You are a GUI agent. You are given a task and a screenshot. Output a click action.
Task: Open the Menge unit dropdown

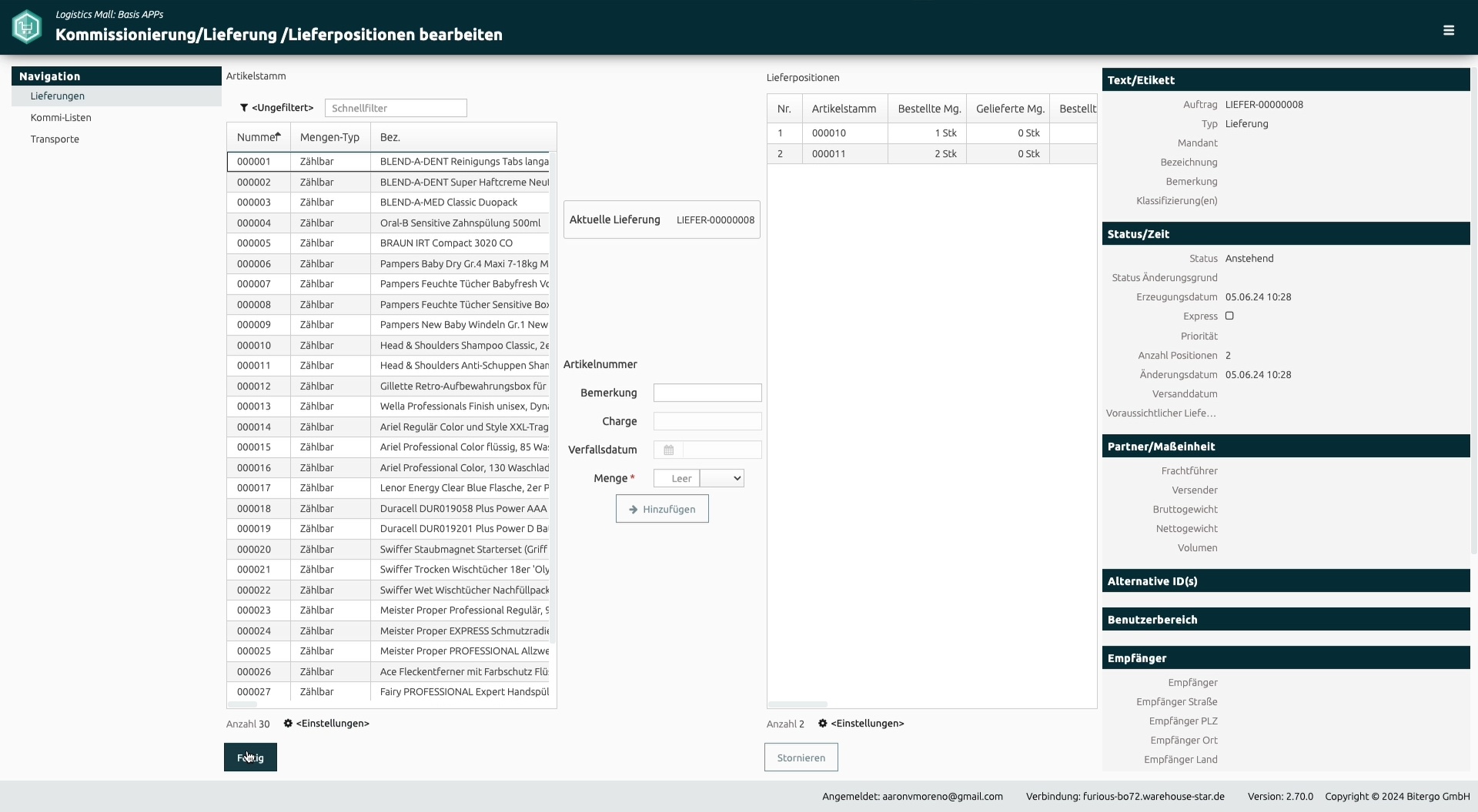coord(722,479)
